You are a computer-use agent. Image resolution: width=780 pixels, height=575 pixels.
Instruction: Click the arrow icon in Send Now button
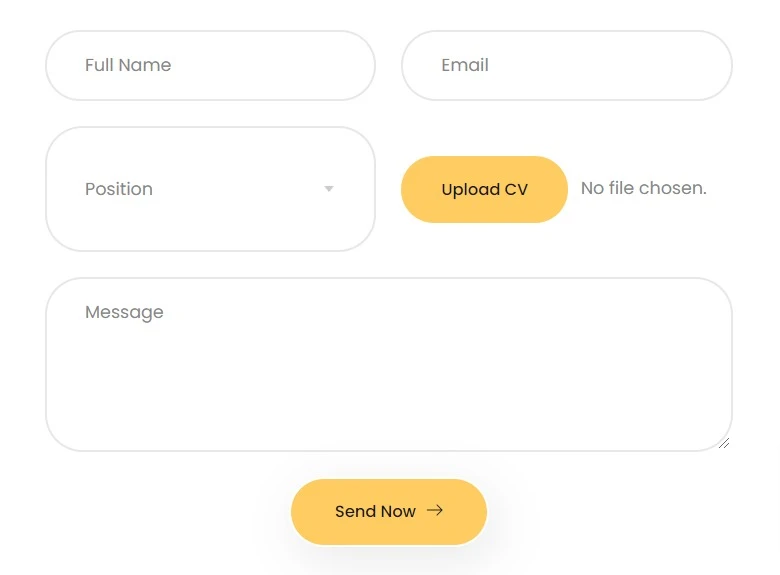[435, 510]
